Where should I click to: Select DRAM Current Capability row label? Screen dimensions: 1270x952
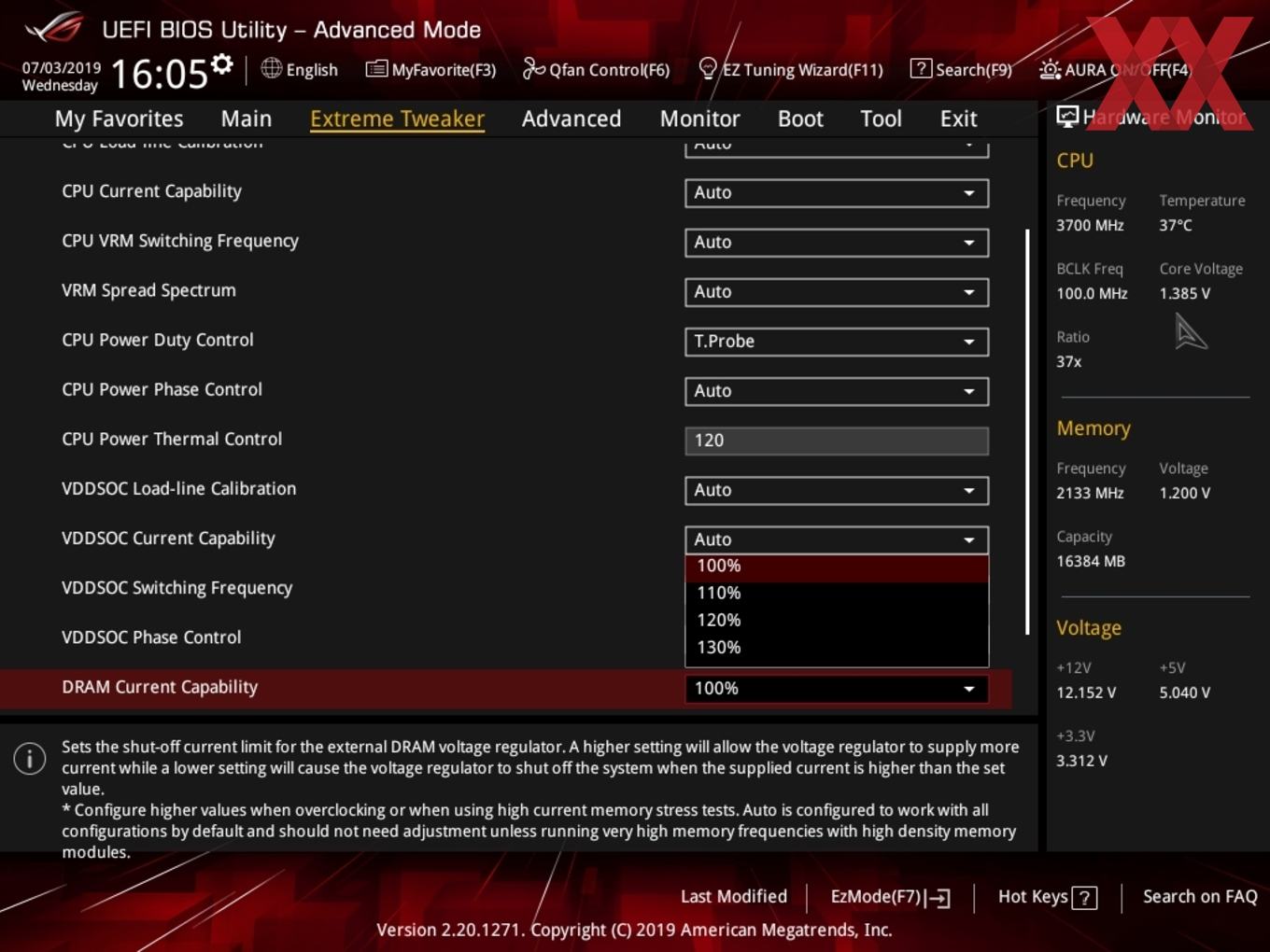(x=160, y=687)
